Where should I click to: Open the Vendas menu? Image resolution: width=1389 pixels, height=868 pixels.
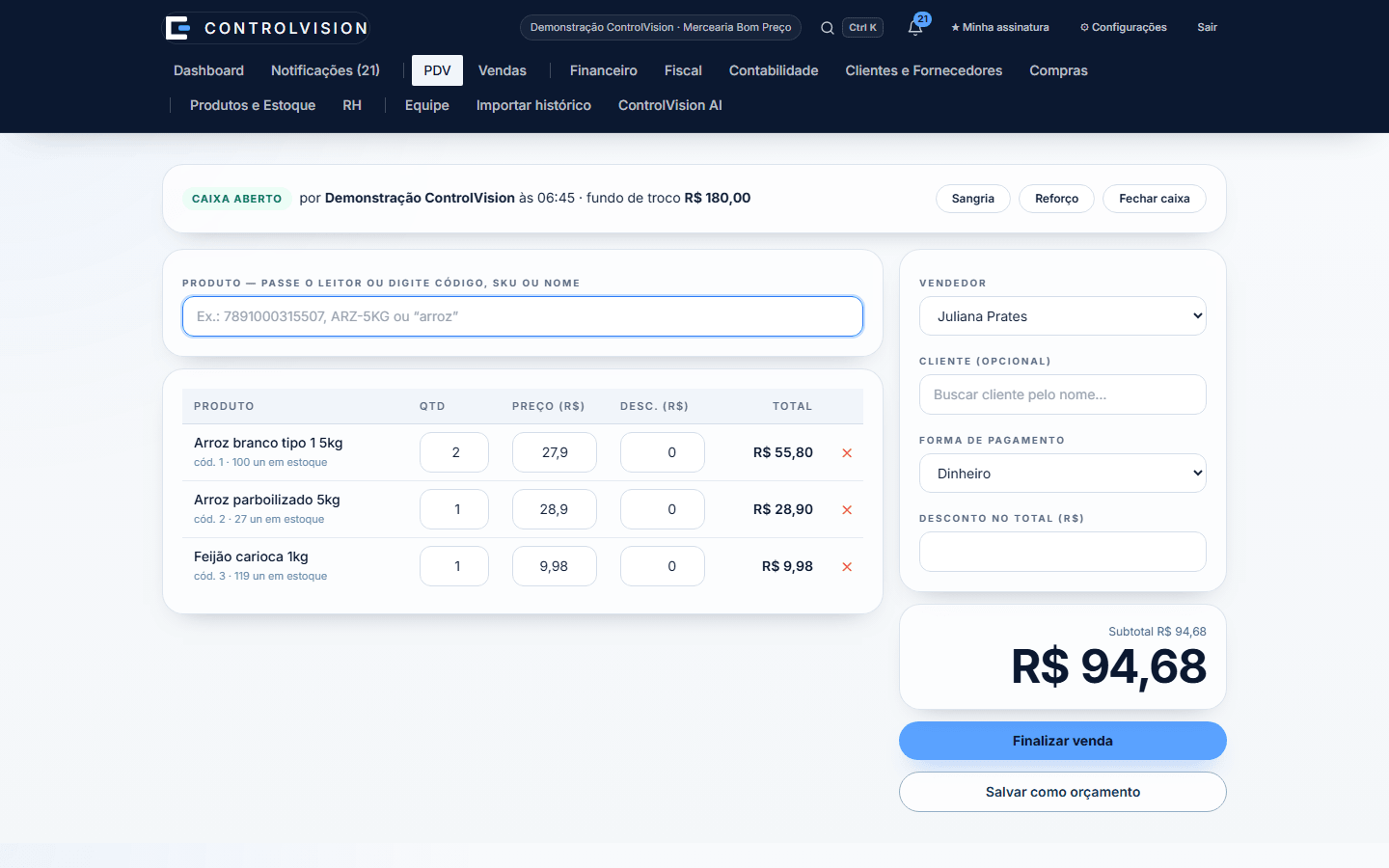point(503,70)
